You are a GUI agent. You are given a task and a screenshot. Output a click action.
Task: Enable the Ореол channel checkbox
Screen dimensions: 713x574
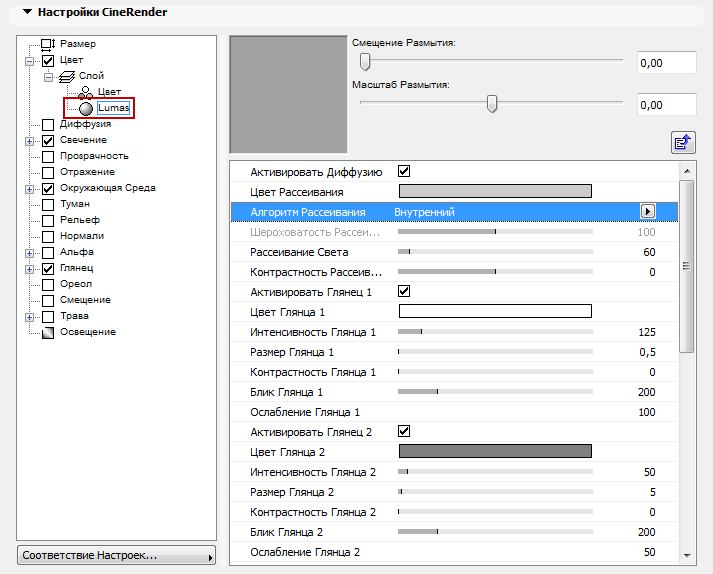(x=48, y=285)
